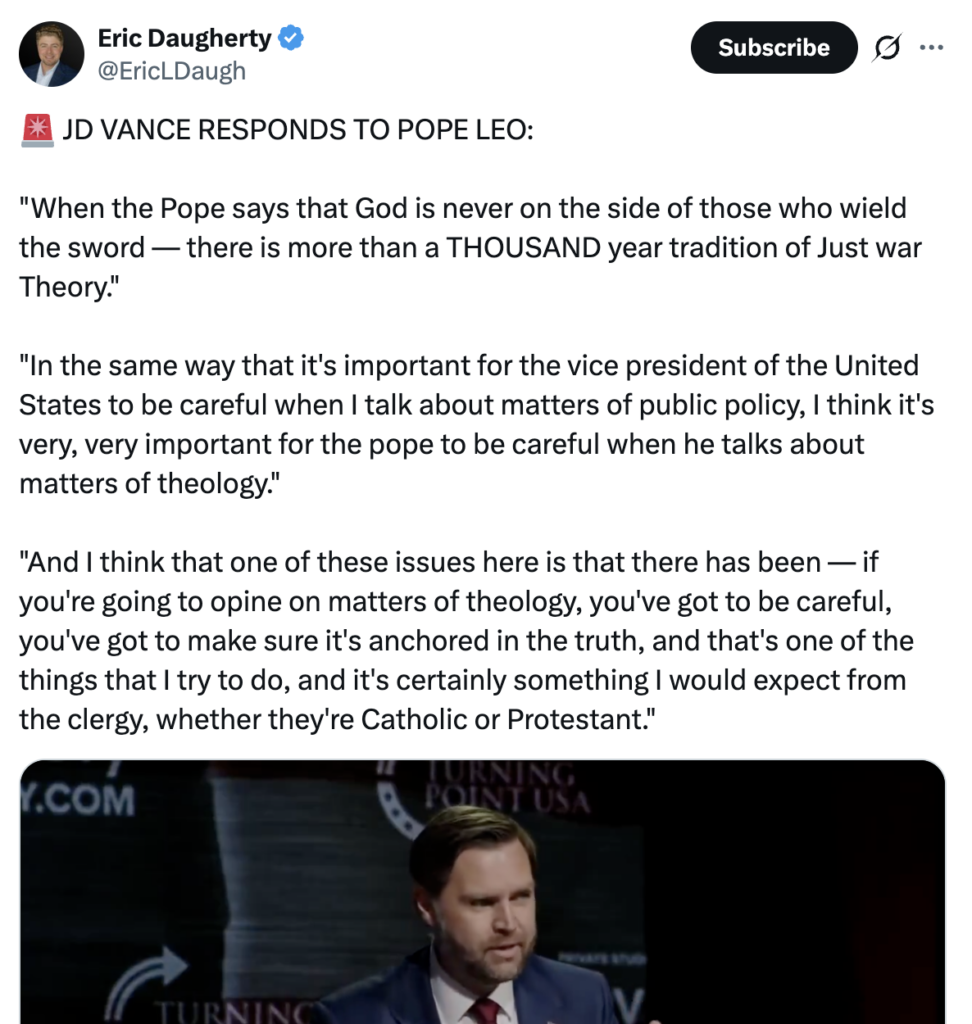
Task: Click the paragraph about wielding the sword
Action: 470,248
